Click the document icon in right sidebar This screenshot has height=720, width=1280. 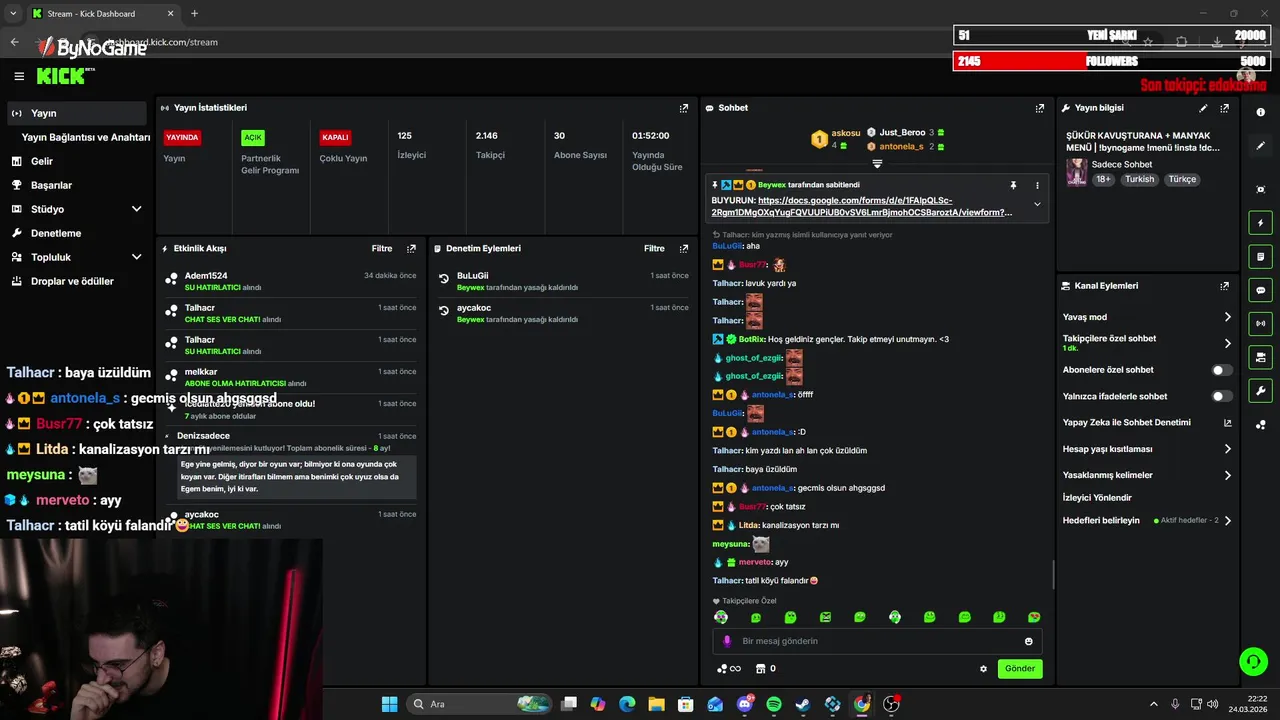(x=1260, y=257)
